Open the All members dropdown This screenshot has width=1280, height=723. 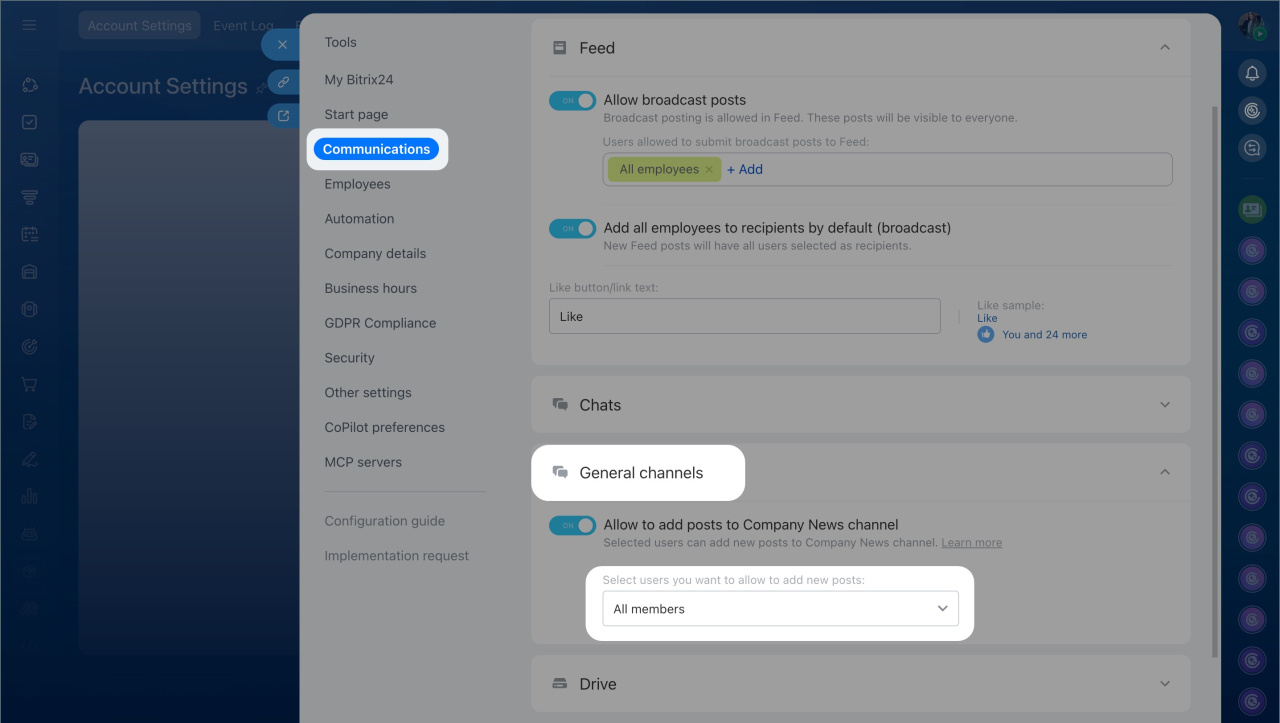[x=780, y=609]
